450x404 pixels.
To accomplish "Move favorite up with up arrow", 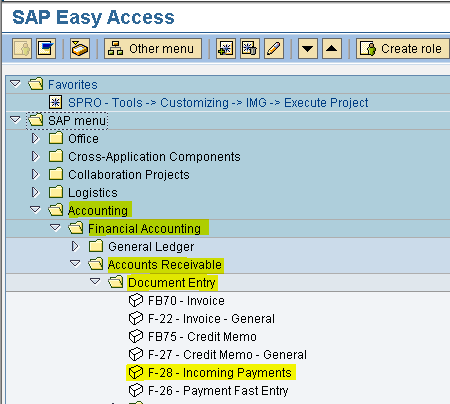I will coord(332,49).
